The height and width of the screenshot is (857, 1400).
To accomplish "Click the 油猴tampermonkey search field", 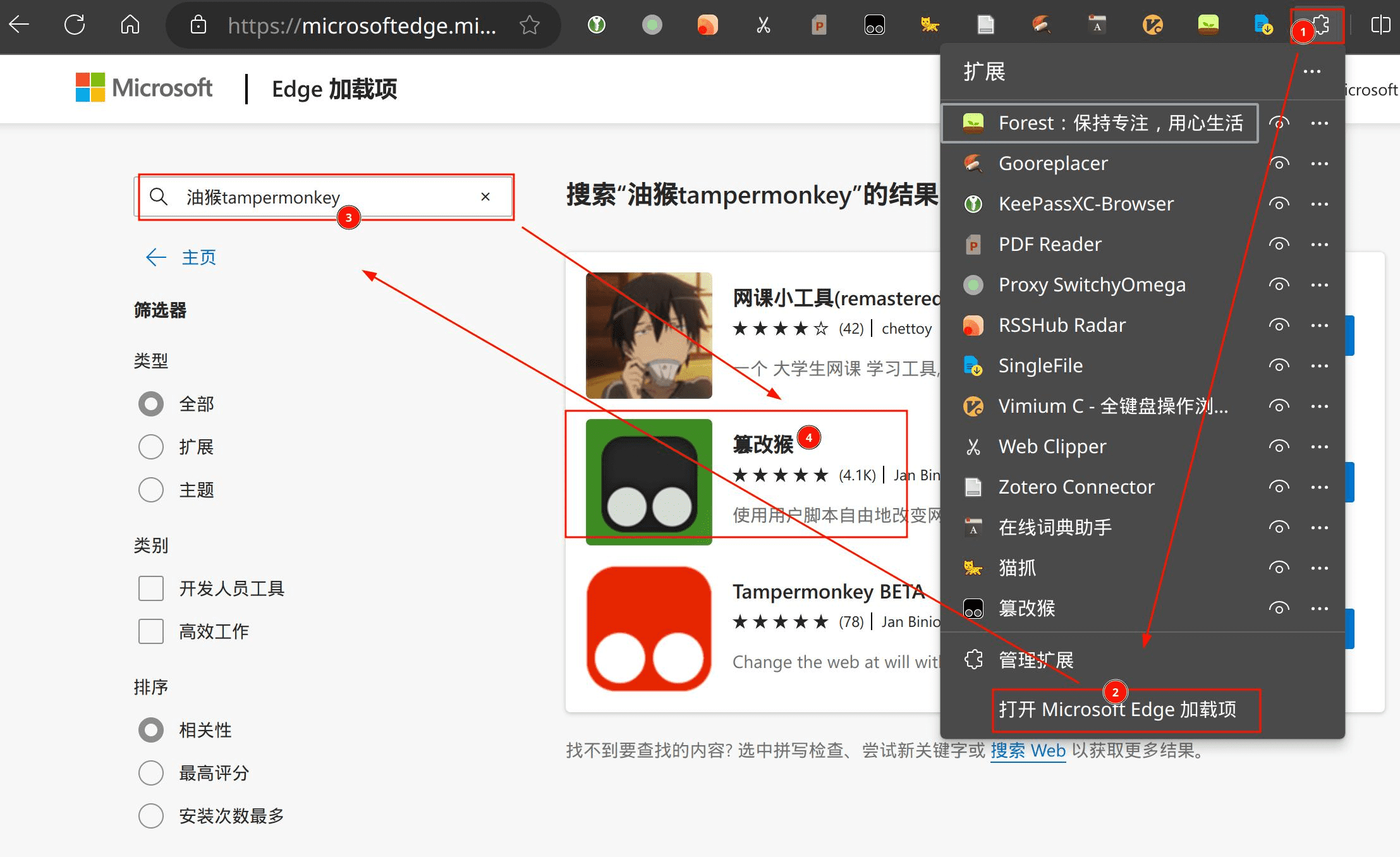I will [x=324, y=197].
